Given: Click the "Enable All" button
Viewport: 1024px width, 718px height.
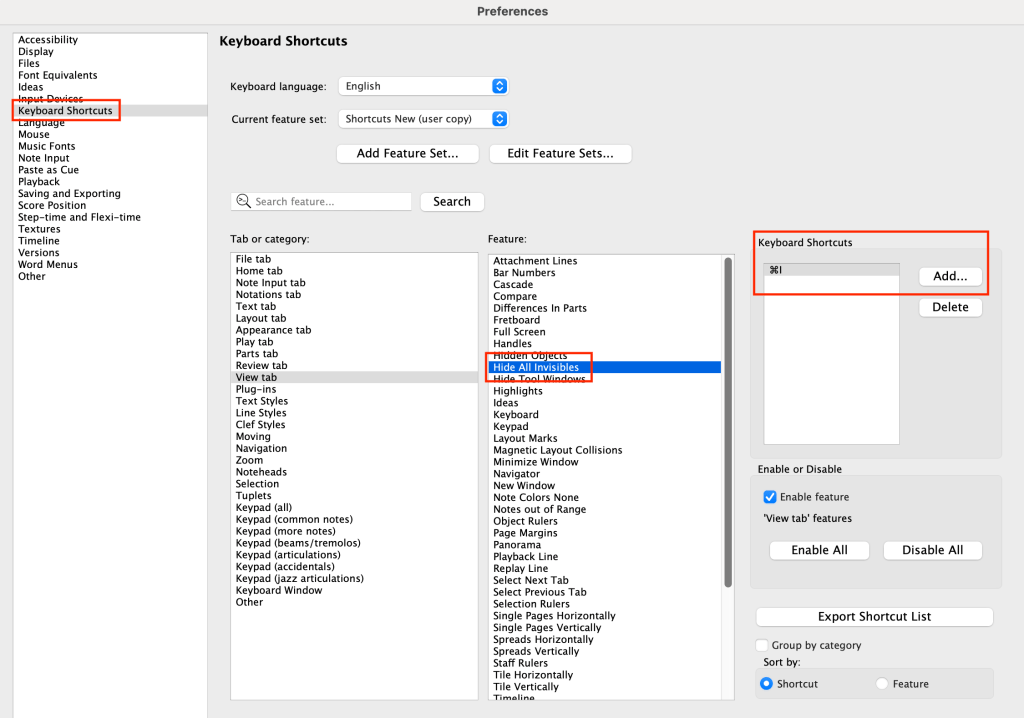Looking at the screenshot, I should point(819,550).
